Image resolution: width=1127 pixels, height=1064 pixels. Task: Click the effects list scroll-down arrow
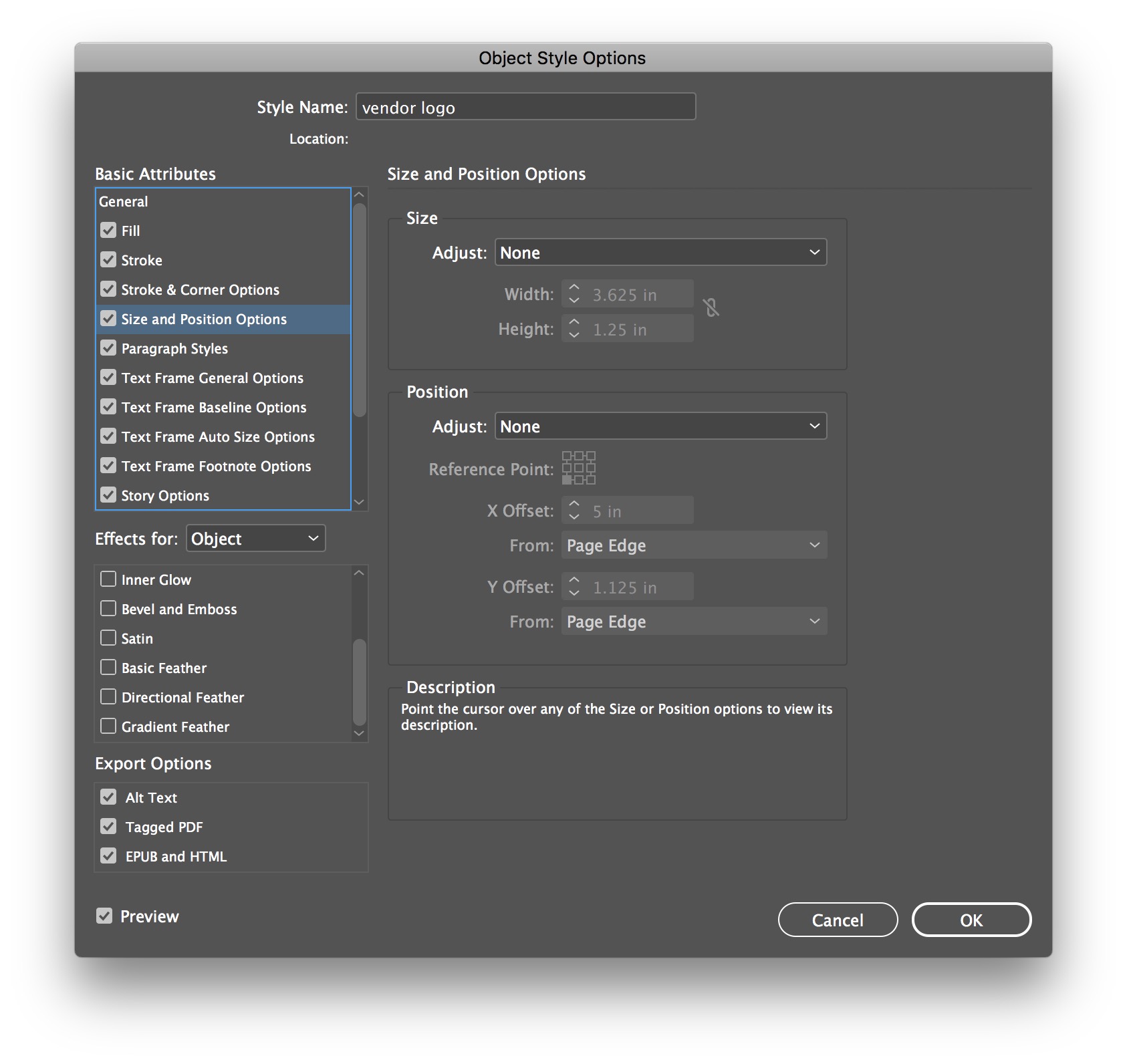pyautogui.click(x=360, y=733)
